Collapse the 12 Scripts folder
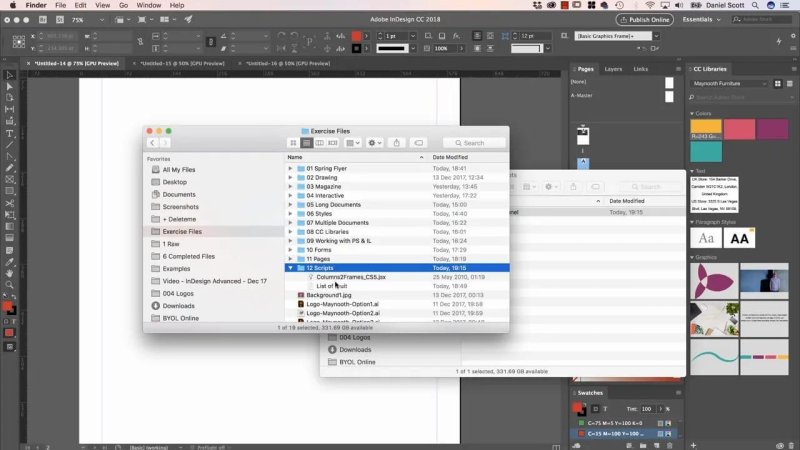 290,268
